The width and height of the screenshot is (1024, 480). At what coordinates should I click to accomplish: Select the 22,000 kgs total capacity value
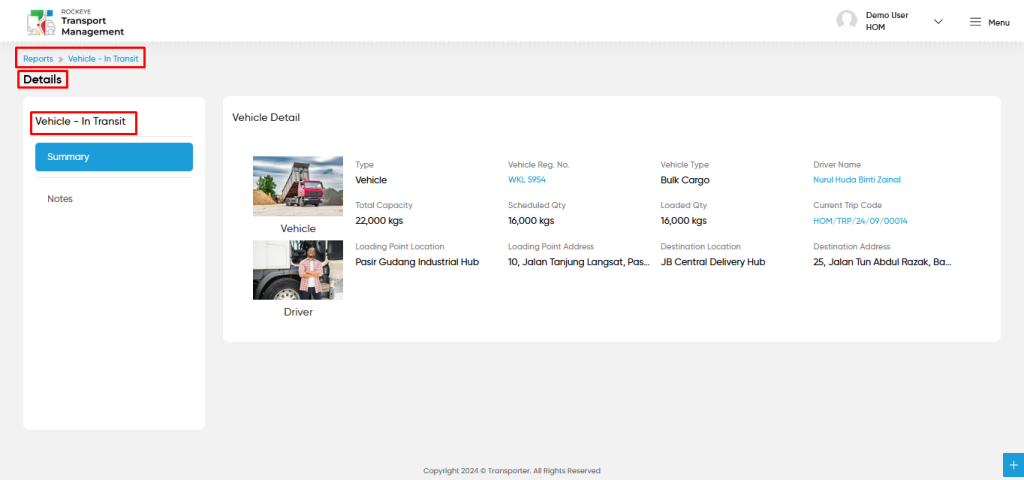tap(379, 221)
